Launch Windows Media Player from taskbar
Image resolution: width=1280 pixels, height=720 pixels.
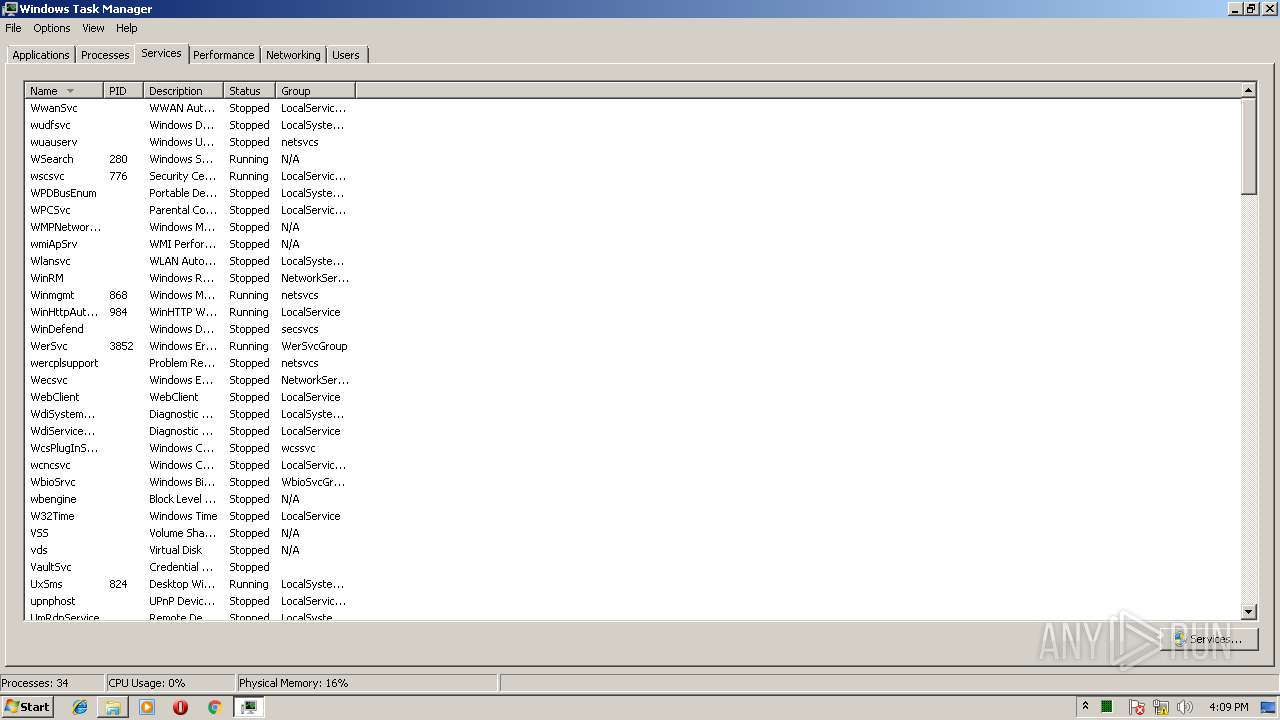[x=147, y=707]
